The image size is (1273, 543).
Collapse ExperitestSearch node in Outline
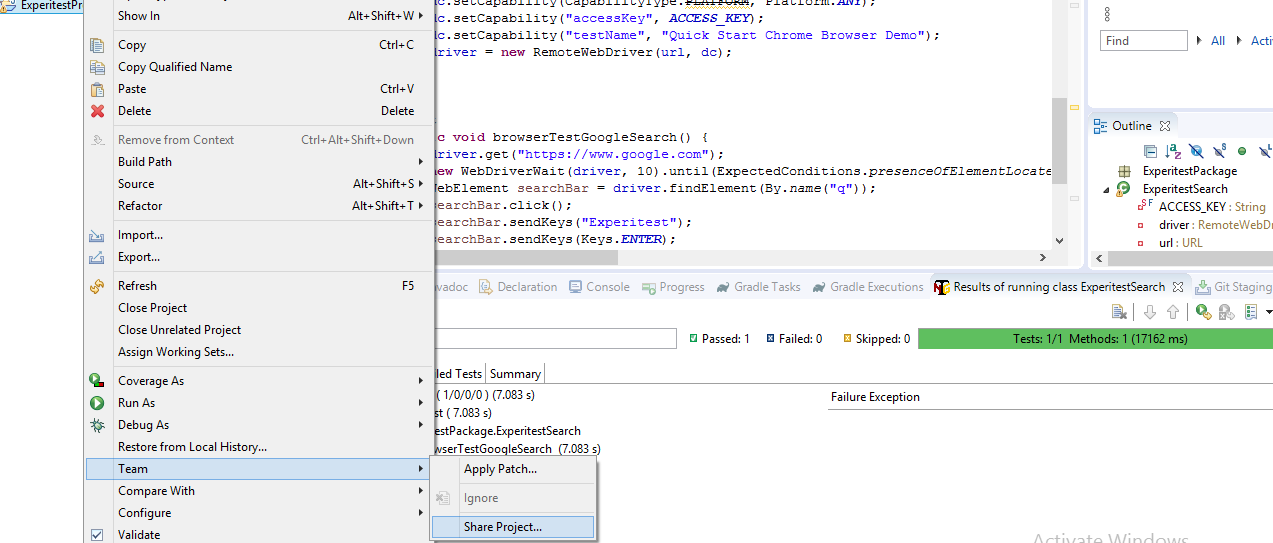pos(1107,189)
